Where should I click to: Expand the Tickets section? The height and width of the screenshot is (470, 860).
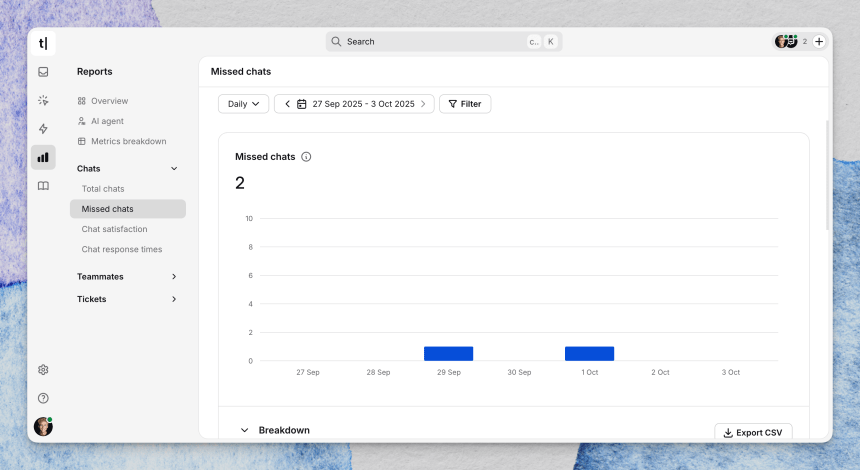(x=128, y=299)
